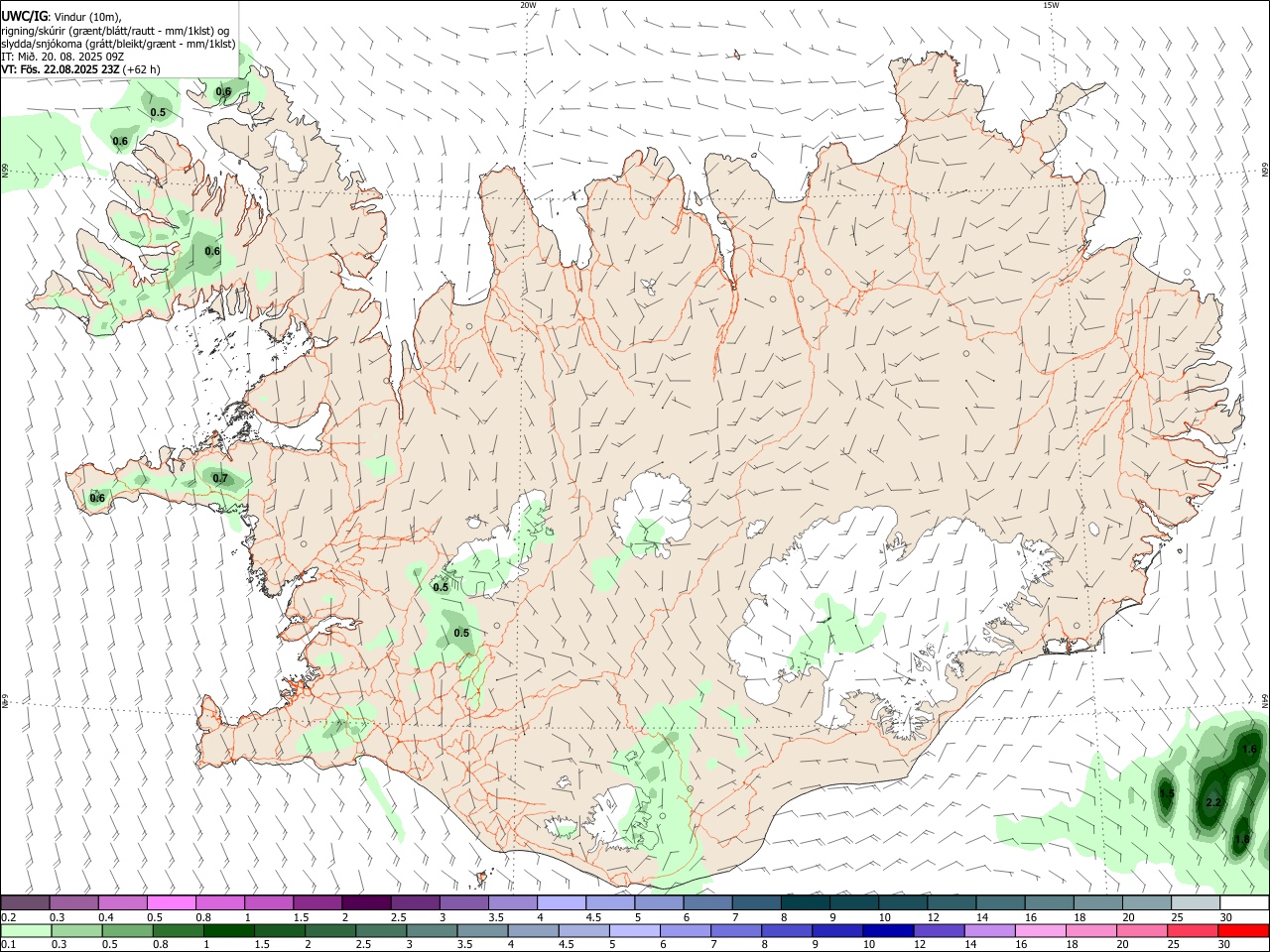This screenshot has width=1270, height=952.
Task: Click the bright red 30 swatch in lower scale
Action: [x=1243, y=931]
